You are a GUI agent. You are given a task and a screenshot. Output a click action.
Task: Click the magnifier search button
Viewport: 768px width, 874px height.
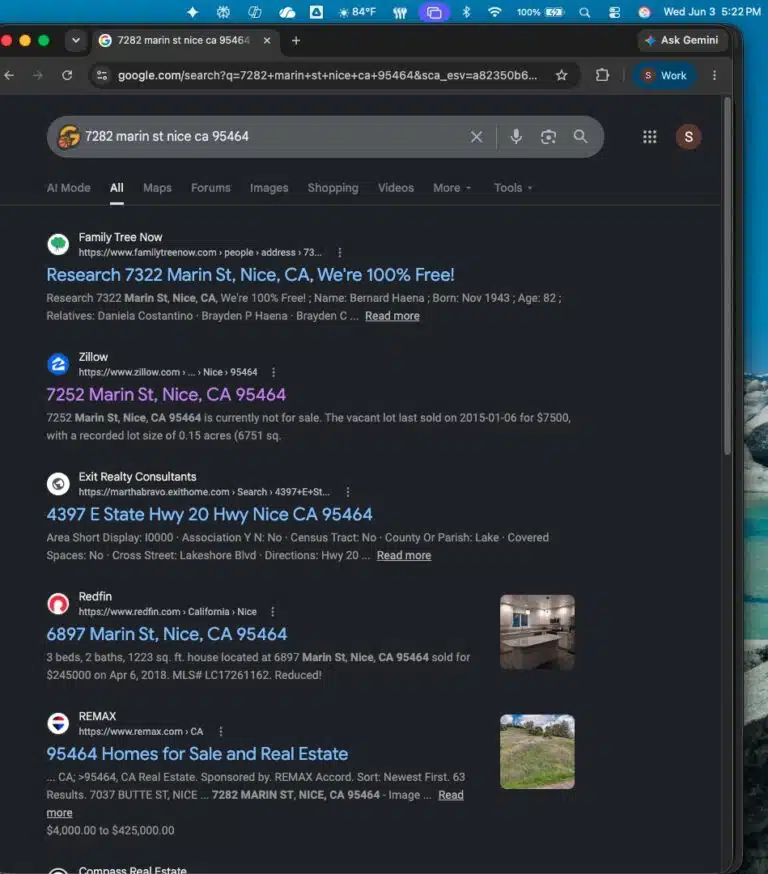(x=580, y=137)
